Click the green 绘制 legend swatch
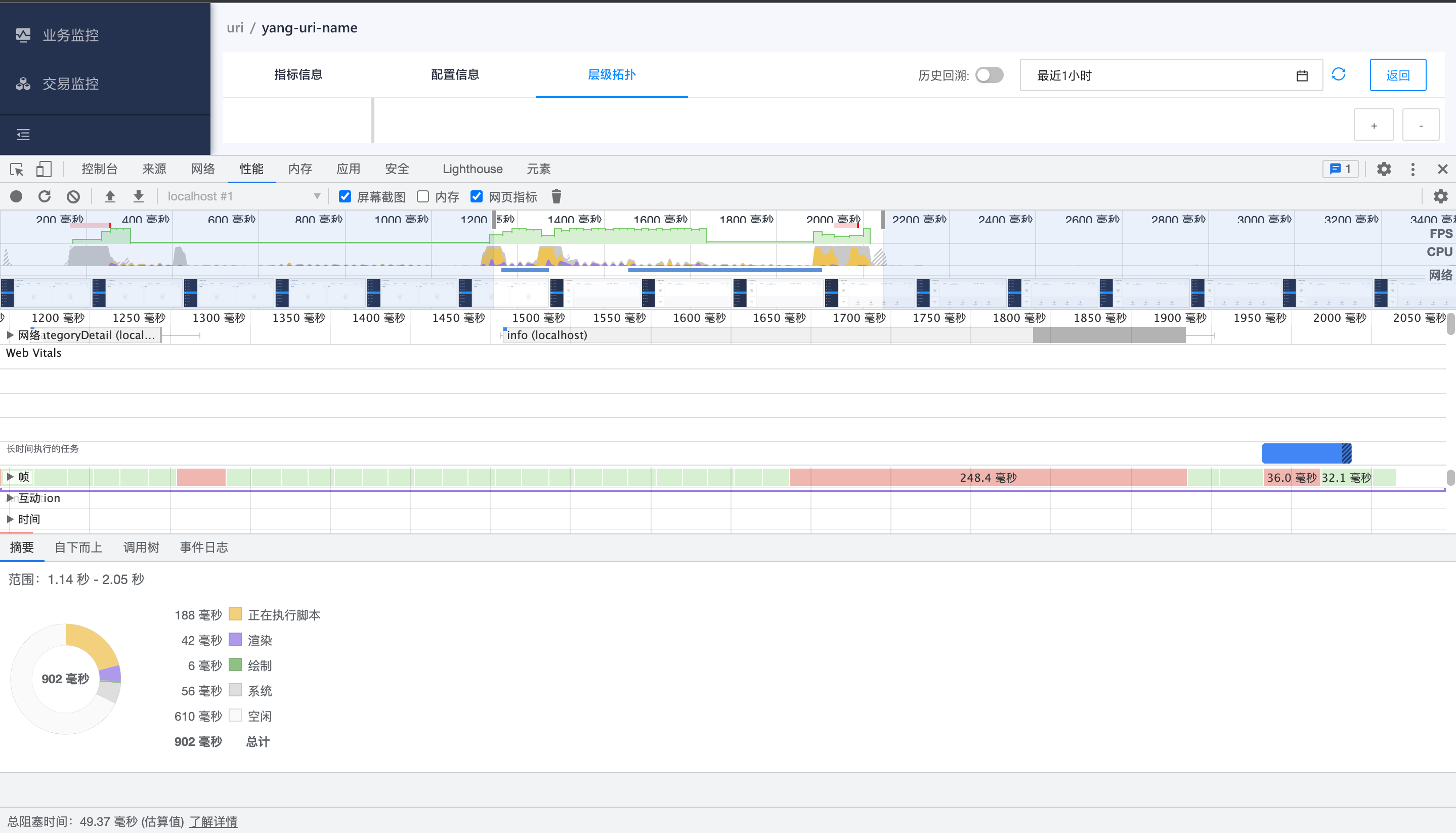The height and width of the screenshot is (833, 1456). [x=235, y=665]
